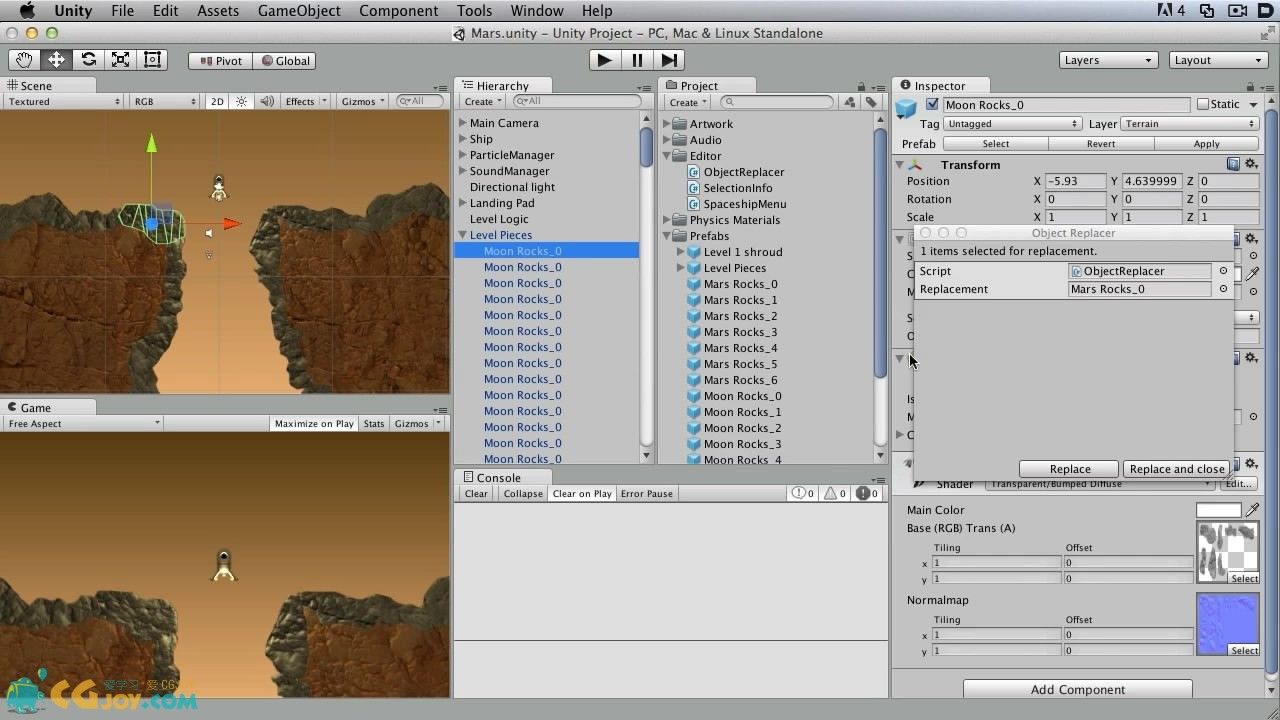Viewport: 1280px width, 720px height.
Task: Open the Assets menu
Action: [x=217, y=11]
